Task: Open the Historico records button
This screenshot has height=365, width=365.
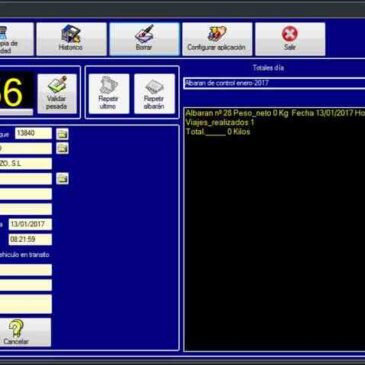Action: [x=71, y=39]
